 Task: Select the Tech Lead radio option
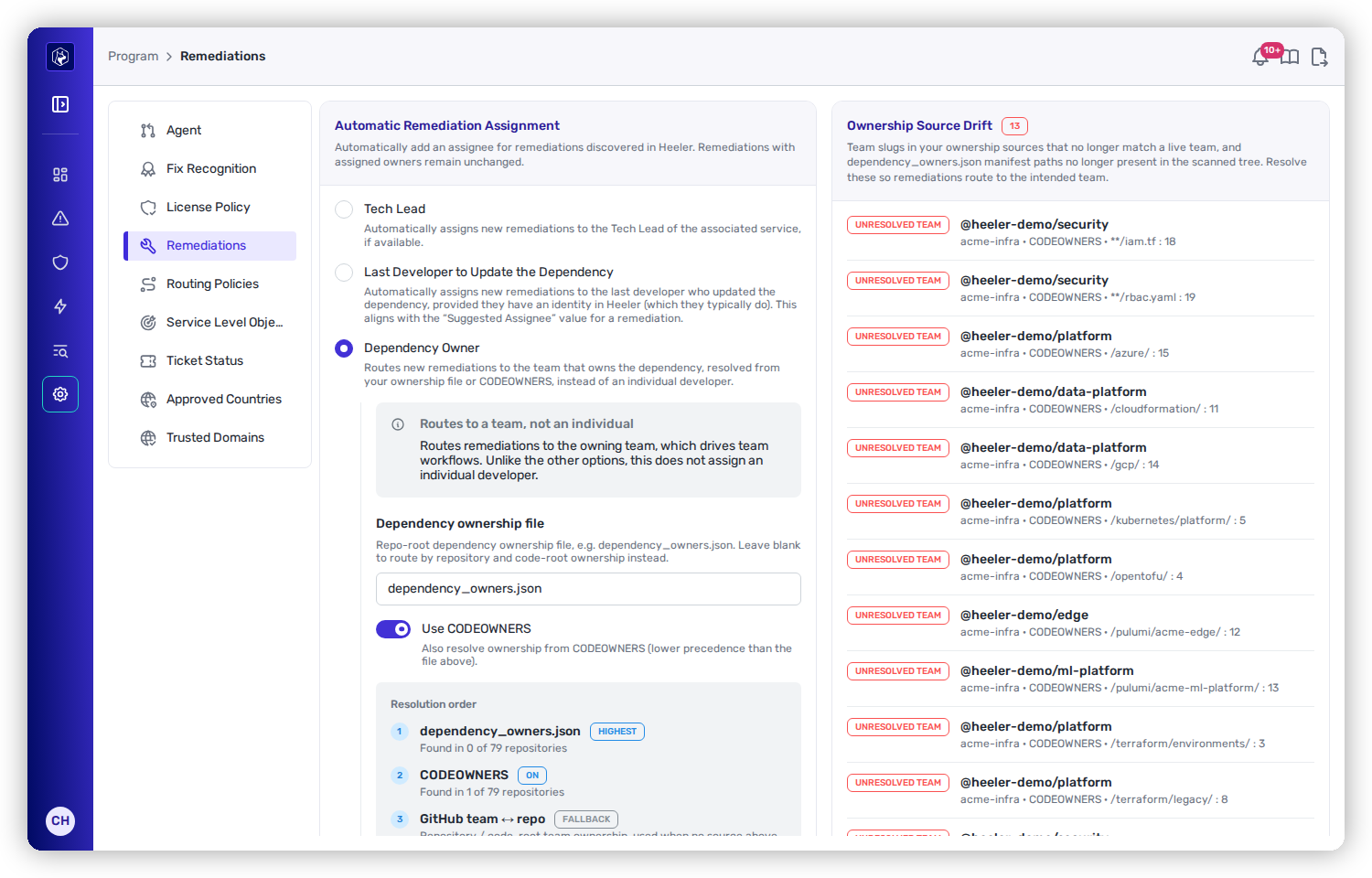[x=344, y=209]
